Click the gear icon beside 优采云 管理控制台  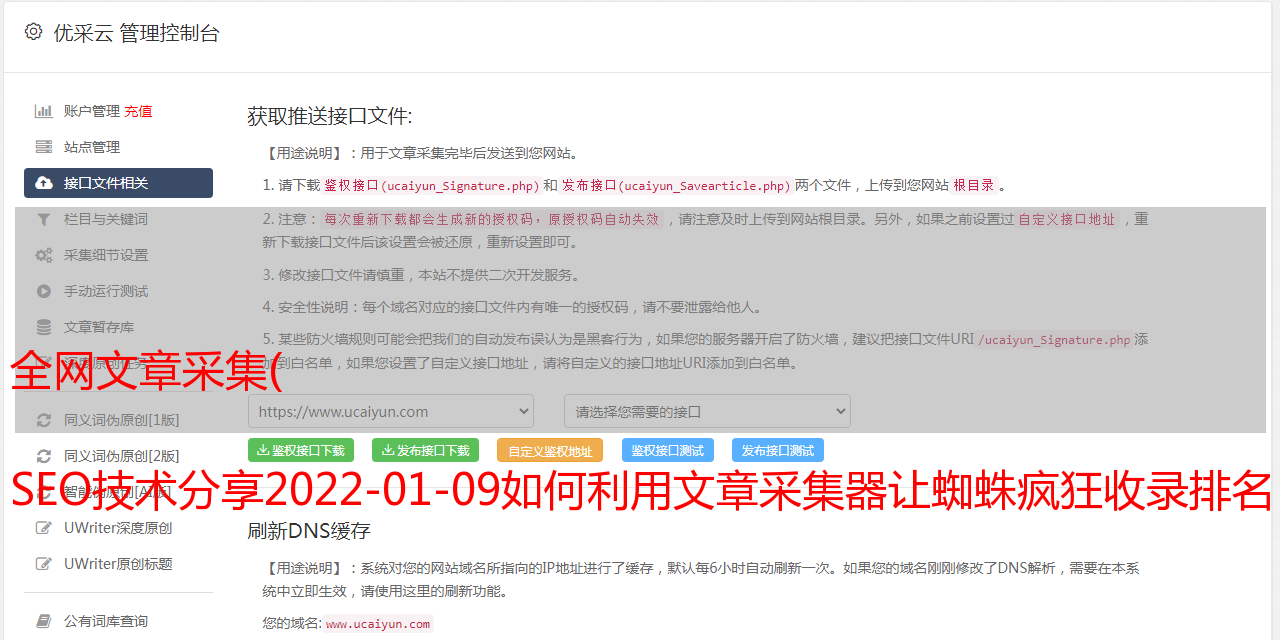pos(33,32)
